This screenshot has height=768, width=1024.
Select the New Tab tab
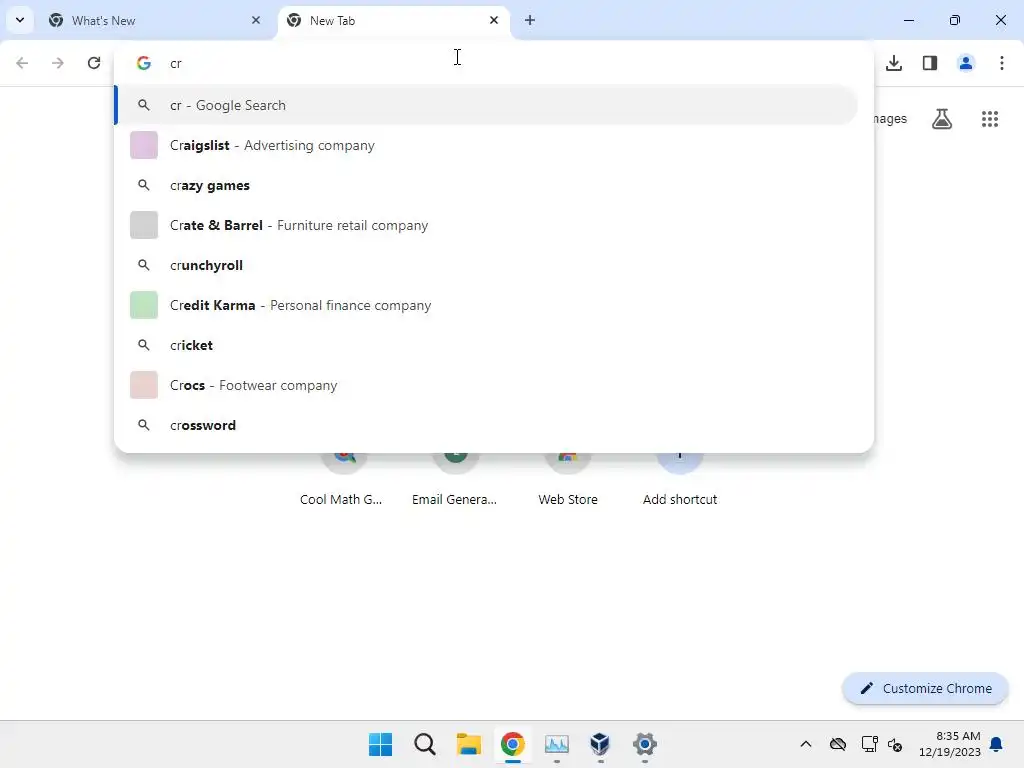point(394,21)
